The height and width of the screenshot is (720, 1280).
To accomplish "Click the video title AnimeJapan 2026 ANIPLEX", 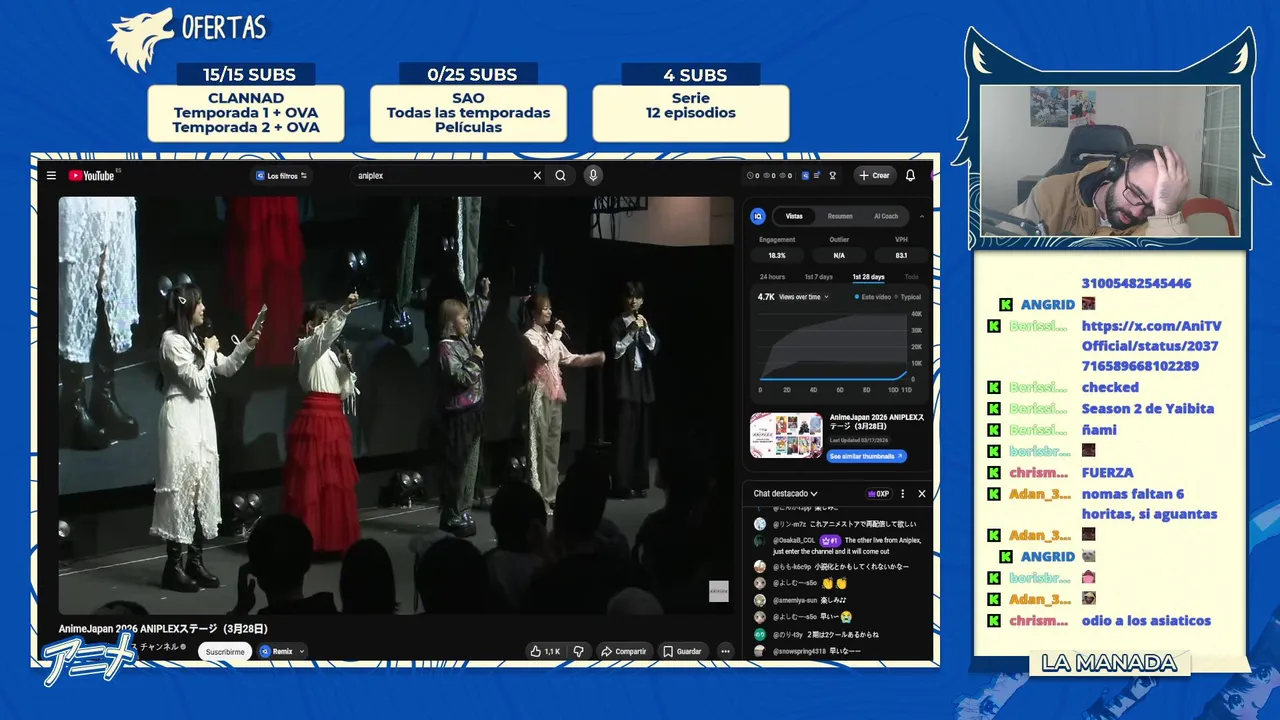I will [163, 628].
